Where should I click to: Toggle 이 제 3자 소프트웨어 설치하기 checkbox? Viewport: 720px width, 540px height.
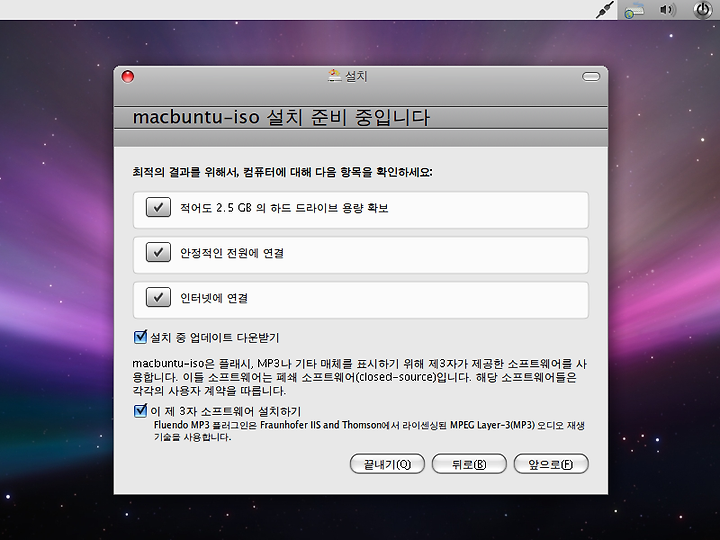coord(141,411)
